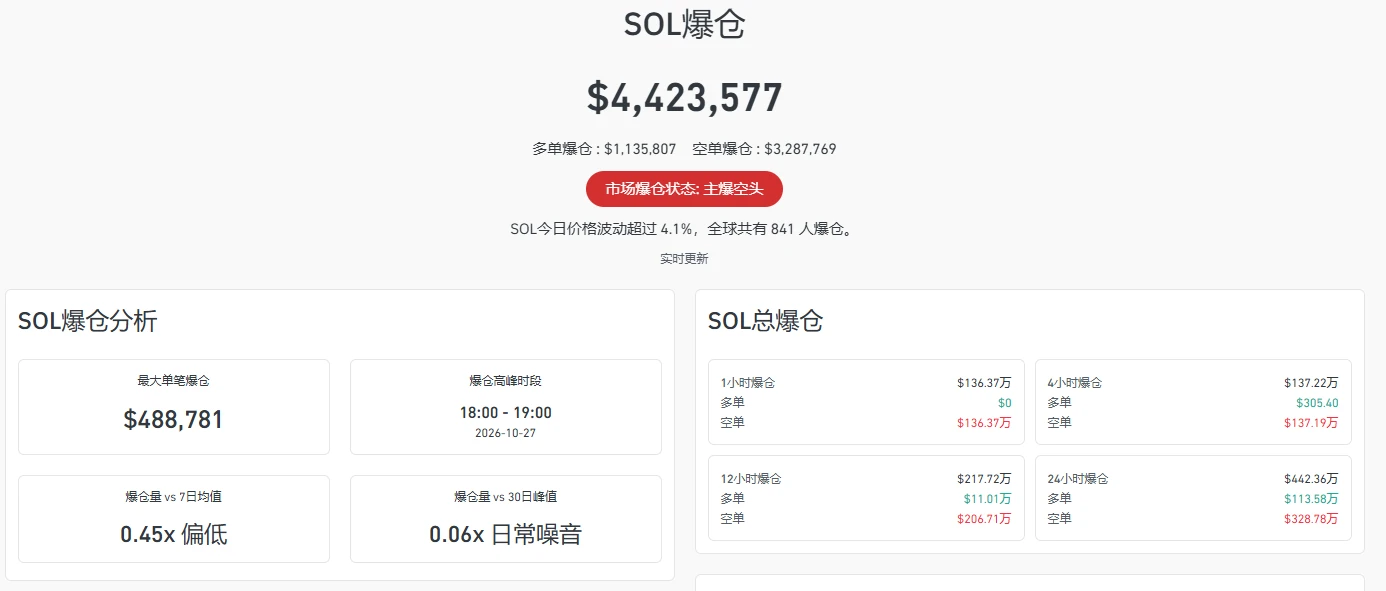Click the SOL爆仓 page title
The image size is (1386, 591).
(684, 25)
